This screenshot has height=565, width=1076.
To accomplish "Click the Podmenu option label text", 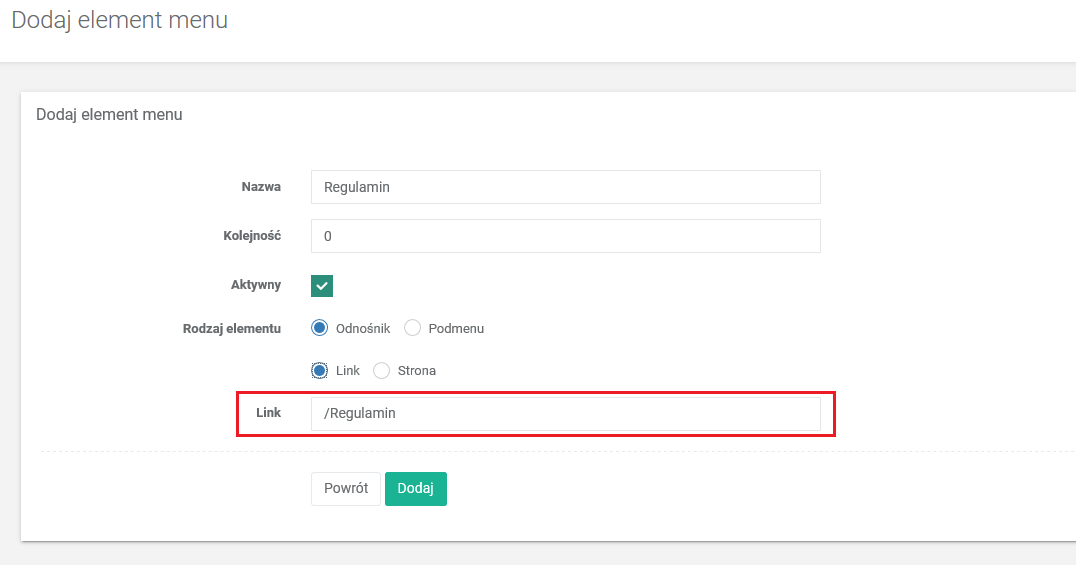I will [456, 328].
